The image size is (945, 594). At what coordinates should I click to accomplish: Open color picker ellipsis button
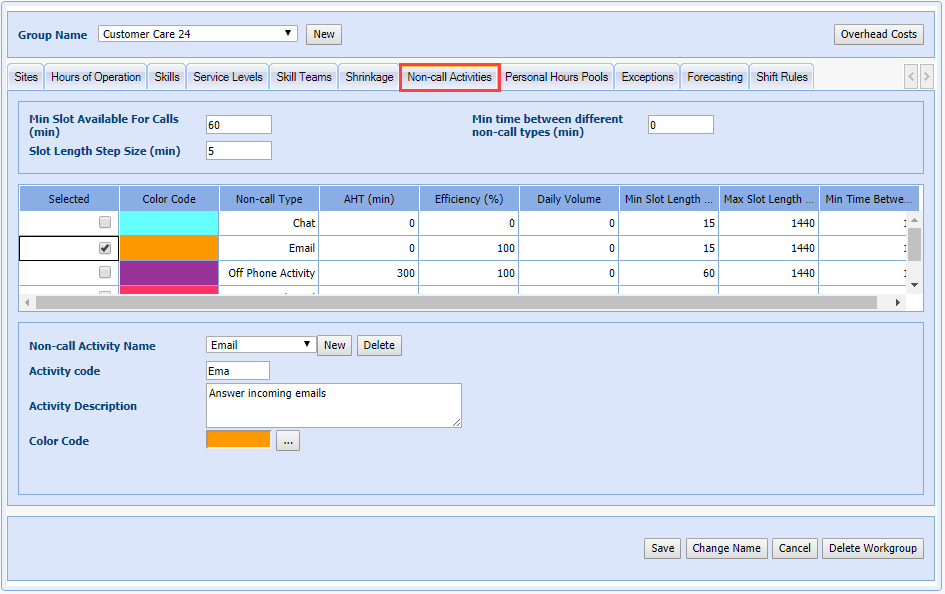click(x=288, y=441)
